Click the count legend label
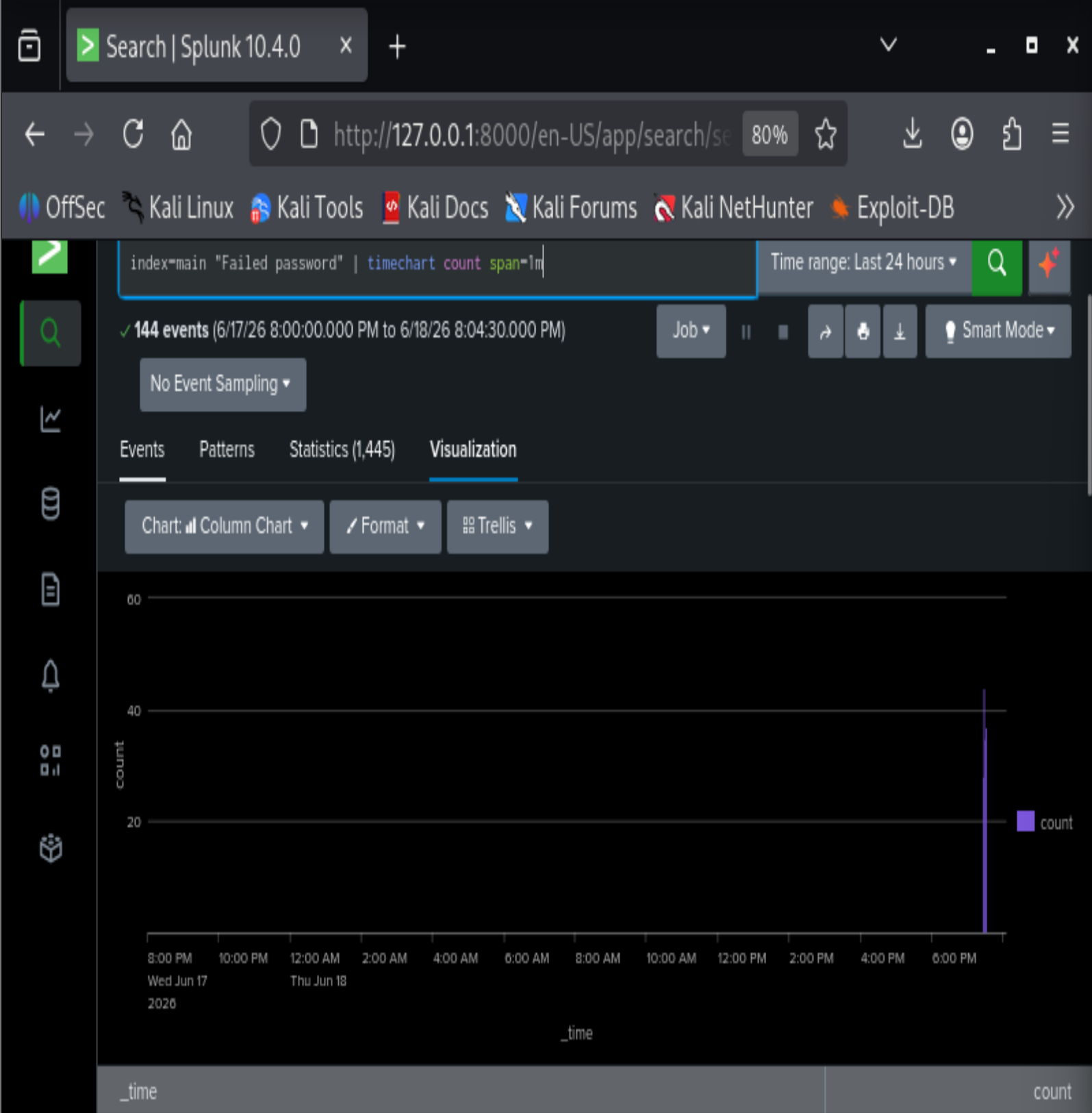 pos(1056,822)
